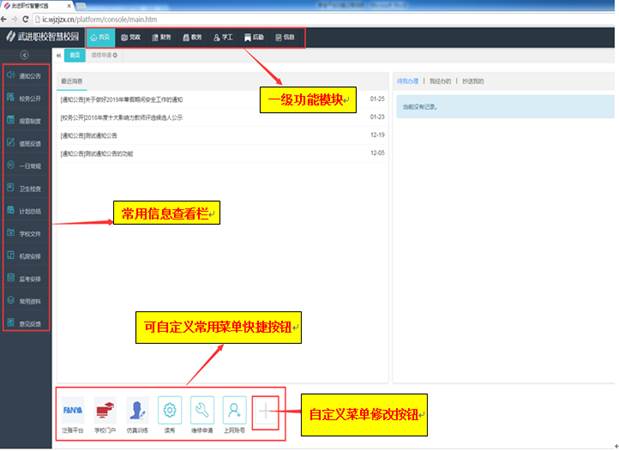Open the 常用资料 sidebar item
619x451 pixels.
tap(24, 301)
